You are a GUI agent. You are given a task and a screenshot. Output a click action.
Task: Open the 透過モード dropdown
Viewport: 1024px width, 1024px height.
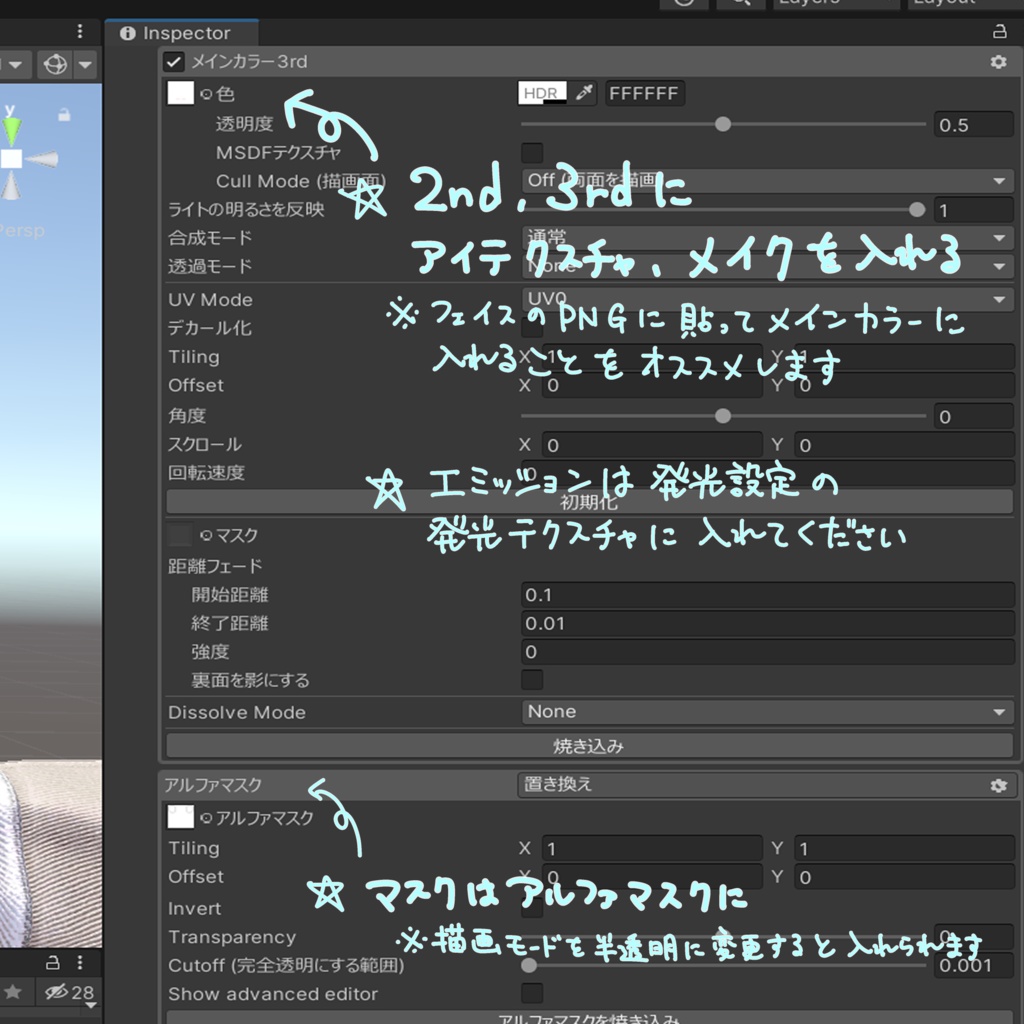point(767,266)
